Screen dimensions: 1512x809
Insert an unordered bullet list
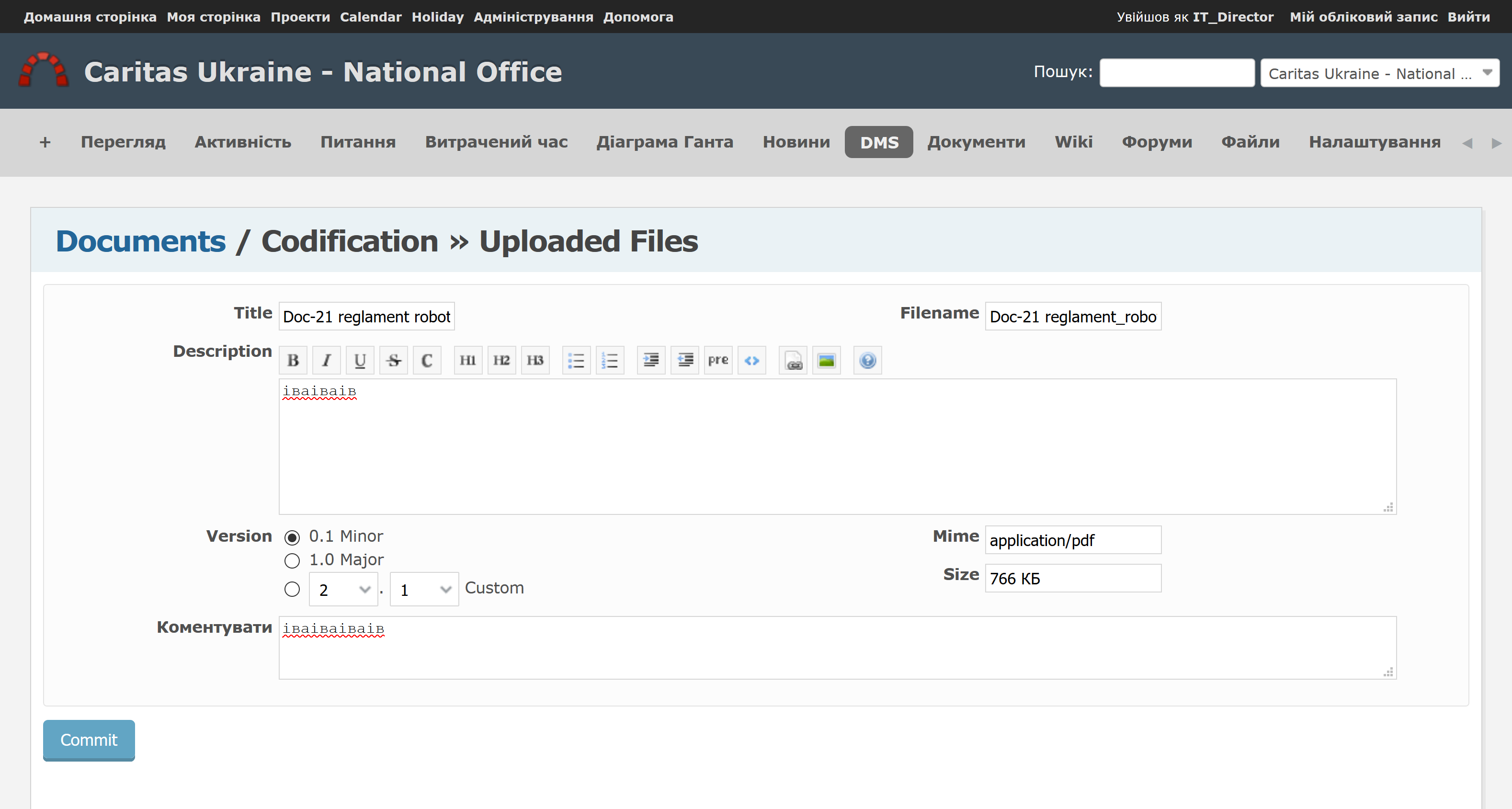(576, 360)
